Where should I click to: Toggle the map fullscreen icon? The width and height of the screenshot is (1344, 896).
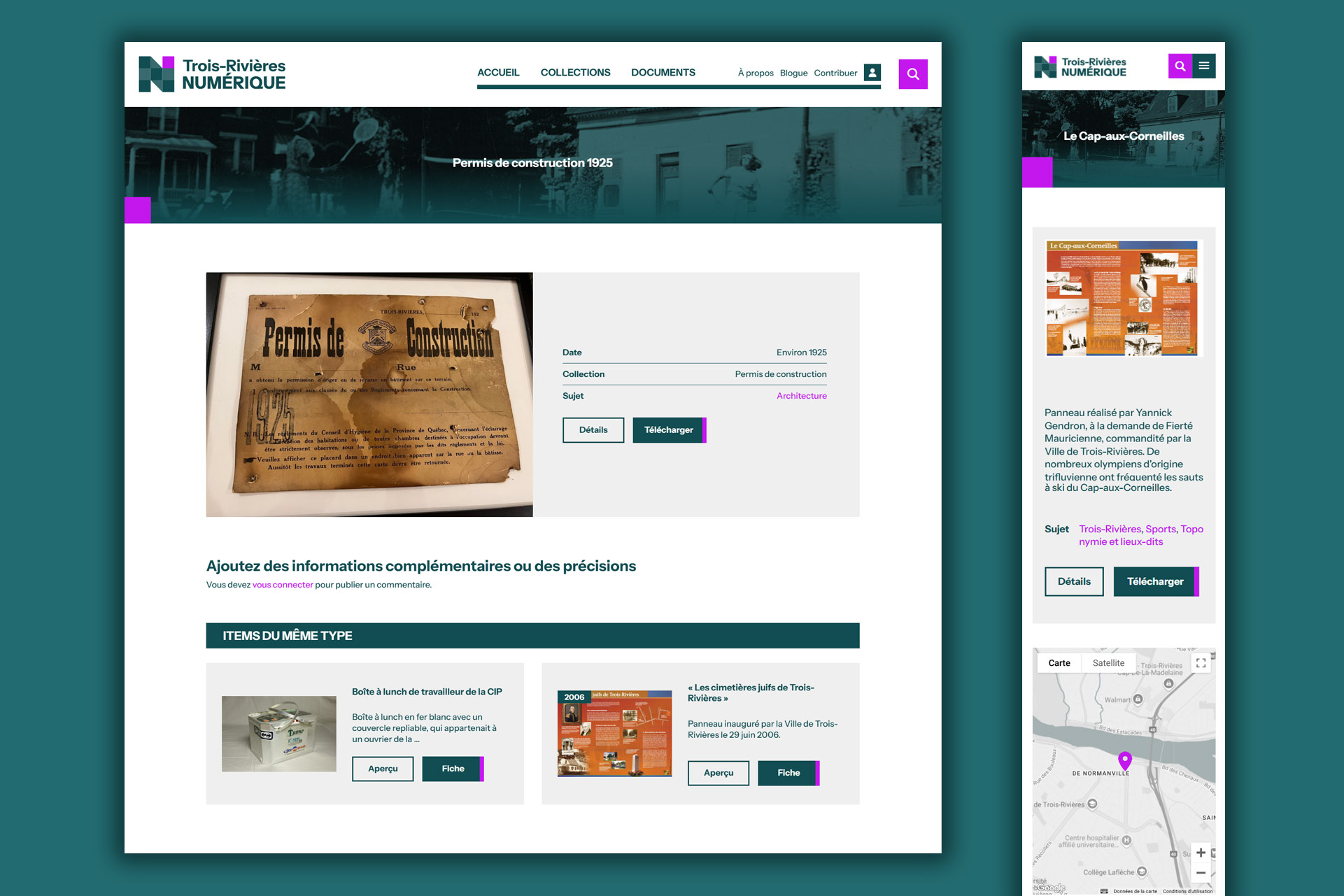coord(1201,663)
